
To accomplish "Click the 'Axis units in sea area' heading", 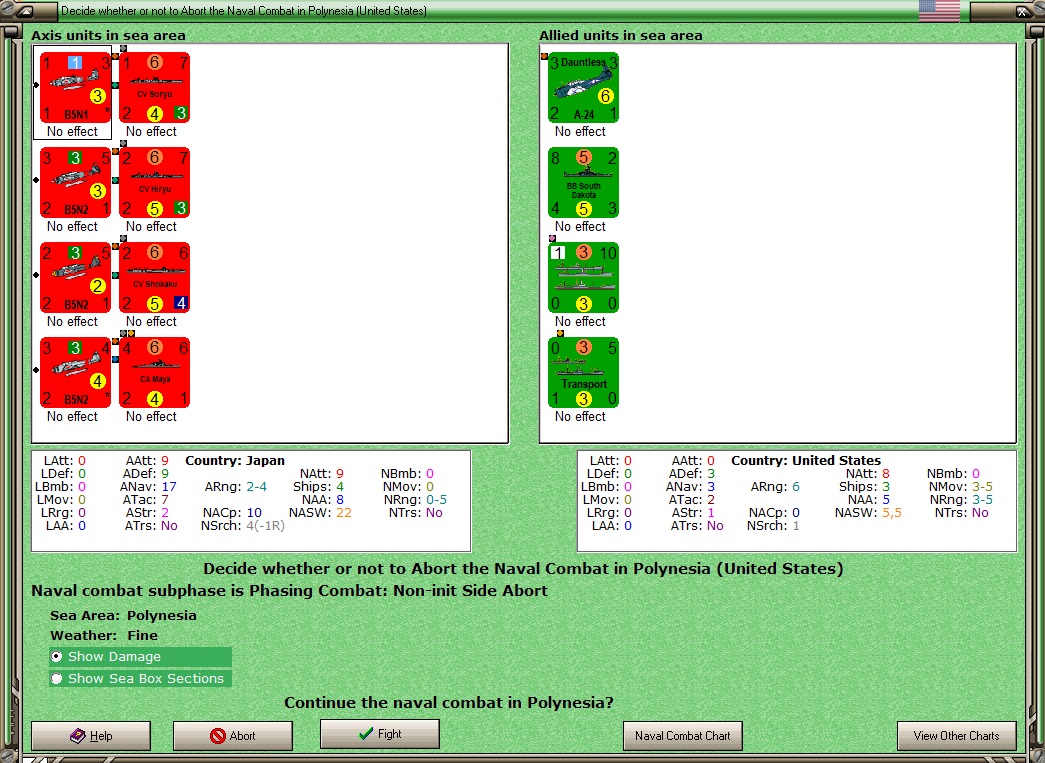I will [109, 35].
